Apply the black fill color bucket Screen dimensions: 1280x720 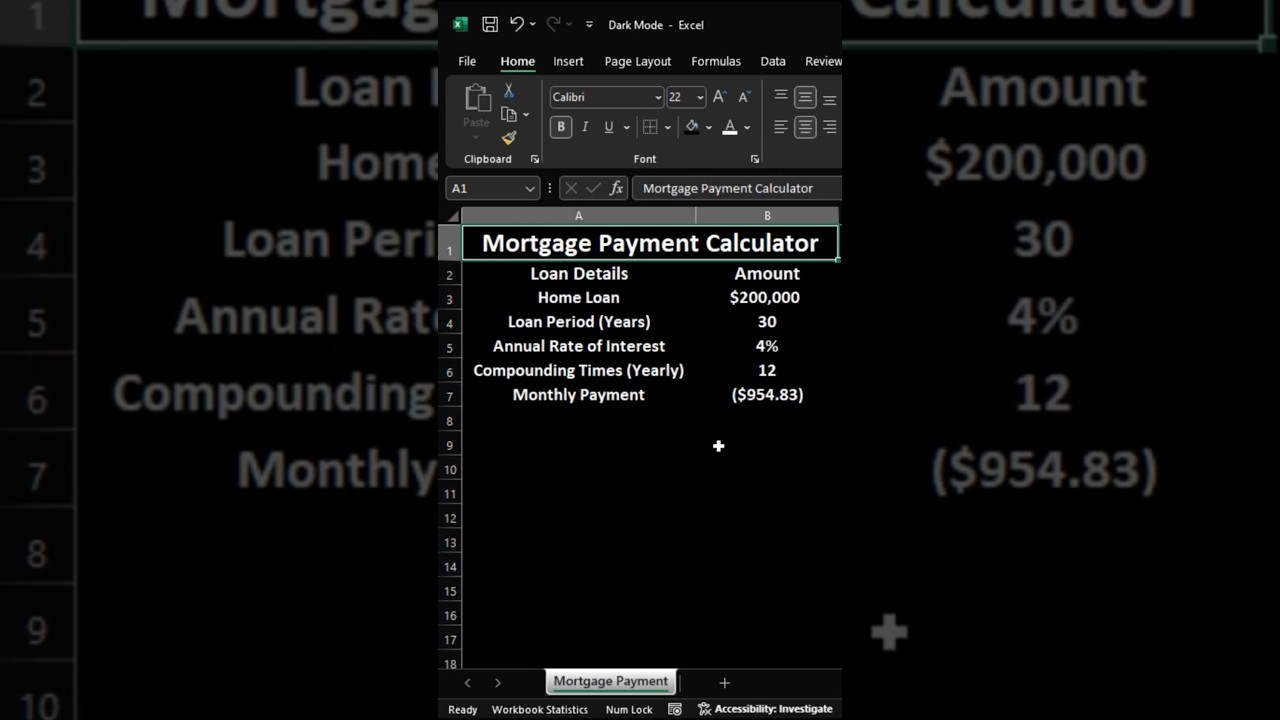click(692, 127)
